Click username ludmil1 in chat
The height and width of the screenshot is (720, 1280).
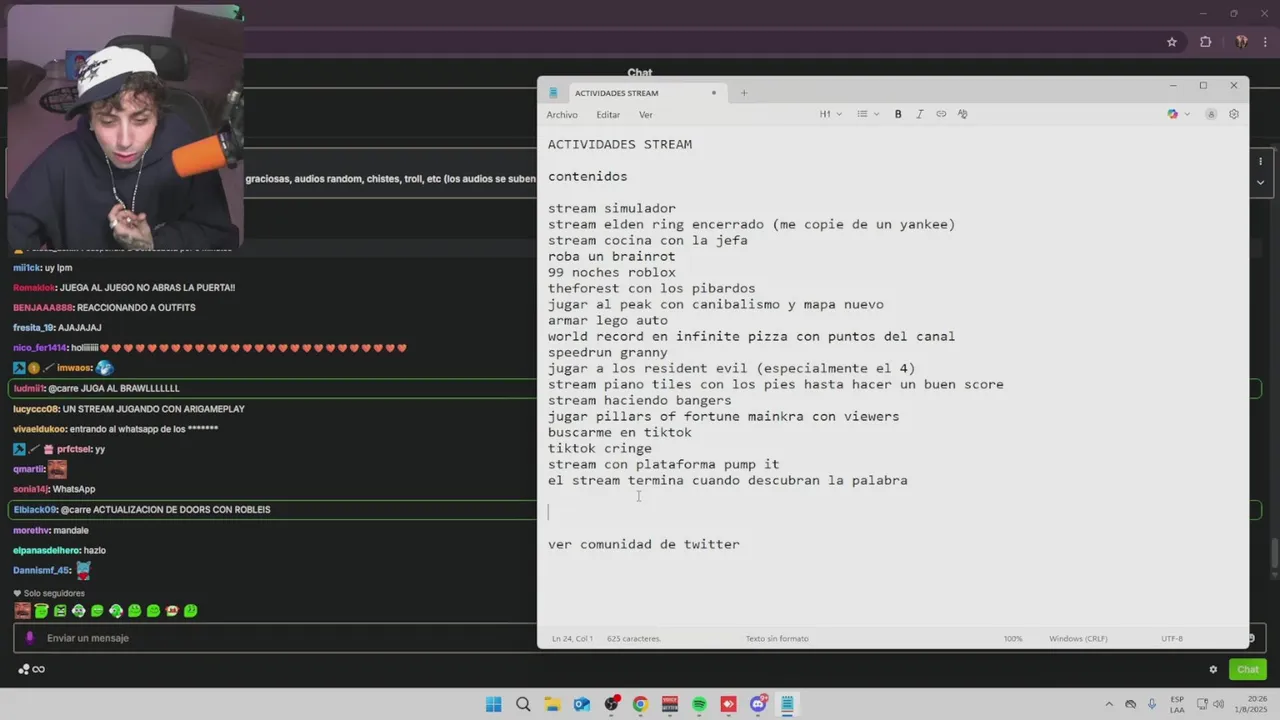29,388
